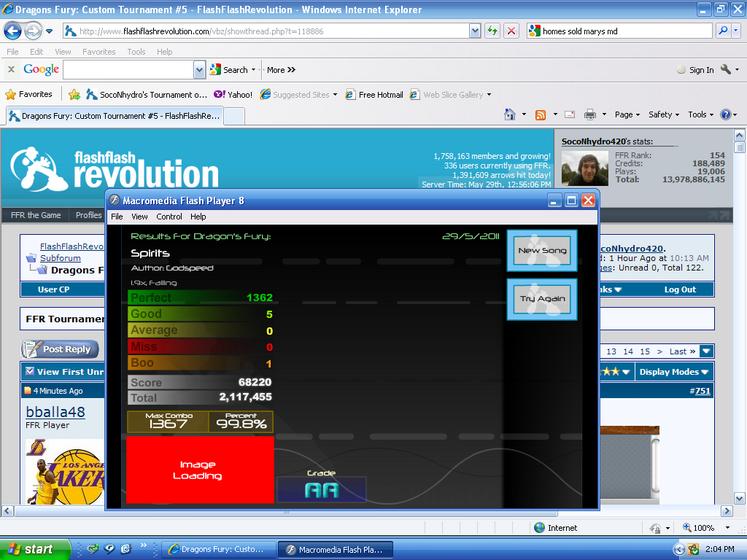The image size is (747, 560).
Task: Open the Home page icon
Action: pyautogui.click(x=510, y=114)
